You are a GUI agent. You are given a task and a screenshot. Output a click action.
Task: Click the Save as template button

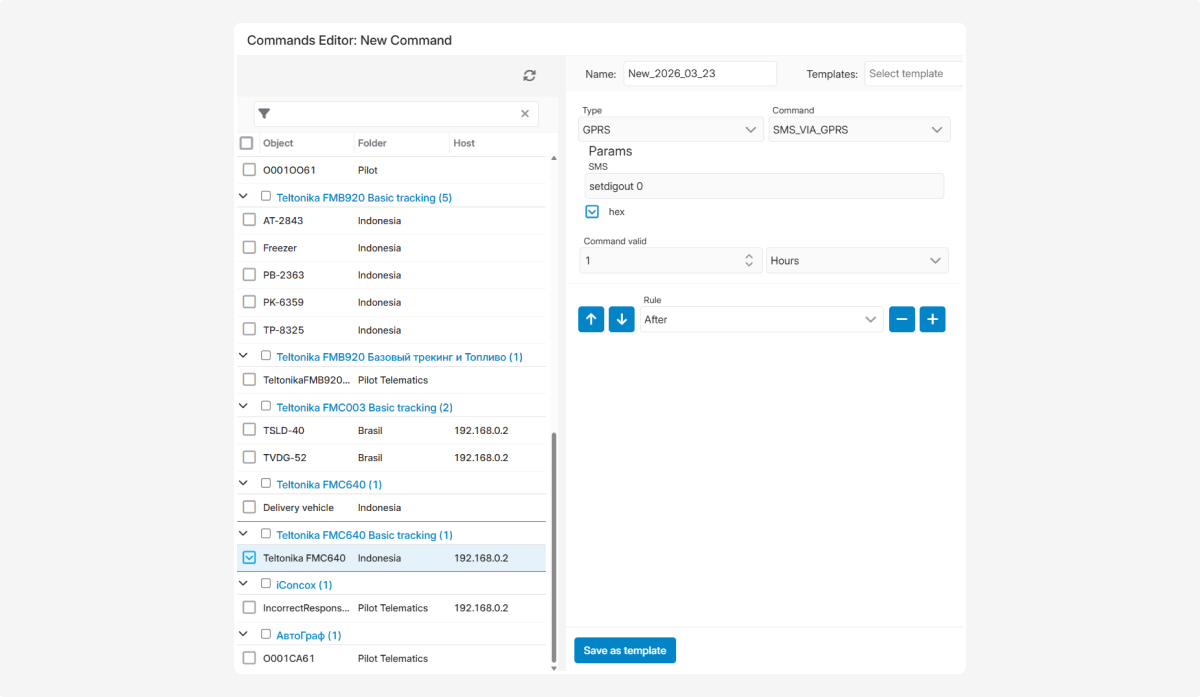pyautogui.click(x=625, y=650)
